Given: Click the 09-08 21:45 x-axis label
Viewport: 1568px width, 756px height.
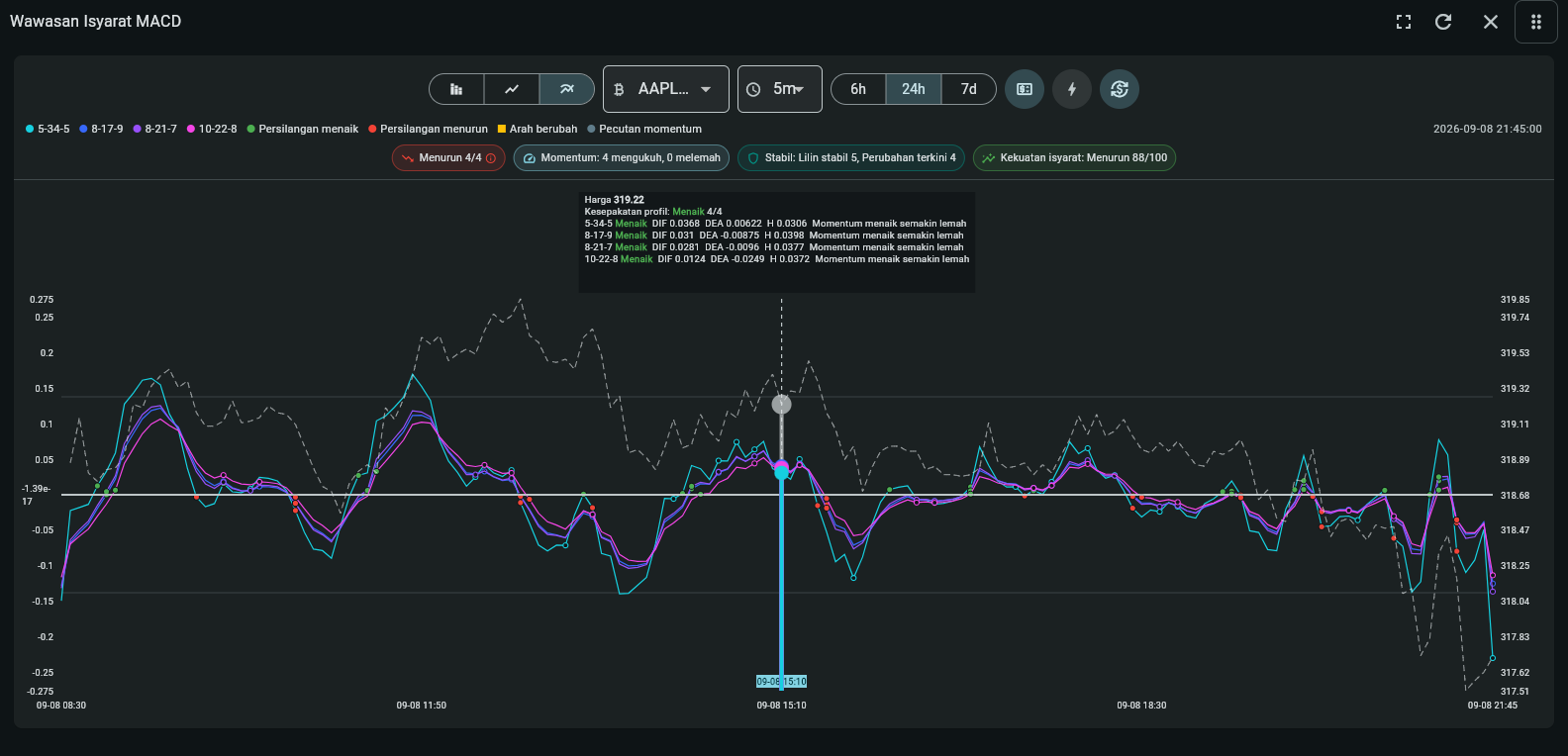Looking at the screenshot, I should point(1493,706).
